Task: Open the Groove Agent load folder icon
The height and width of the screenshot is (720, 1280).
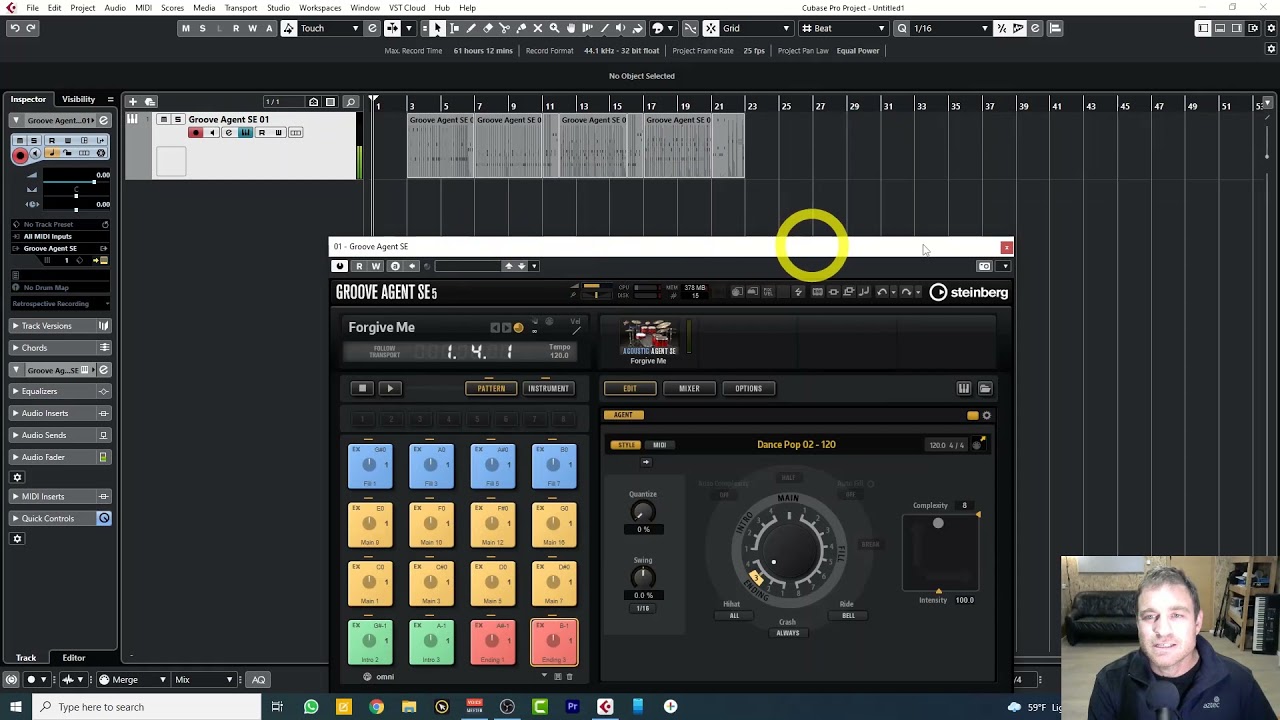Action: pyautogui.click(x=985, y=389)
